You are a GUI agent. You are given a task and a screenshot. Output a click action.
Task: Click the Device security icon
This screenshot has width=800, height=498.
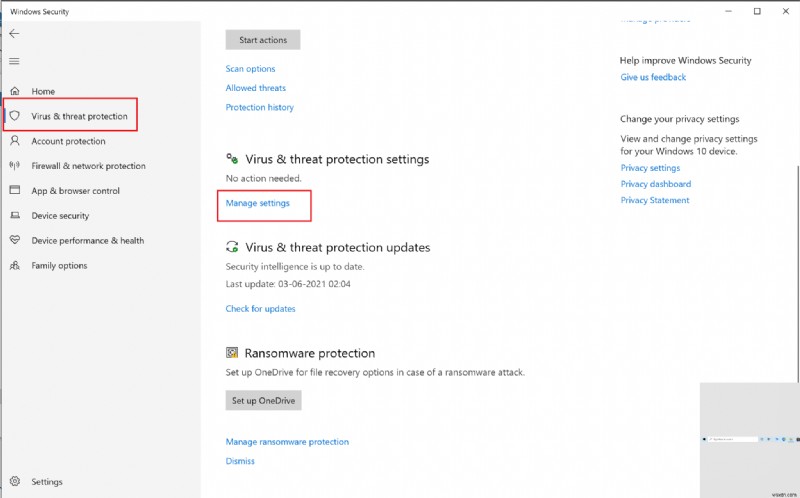(15, 216)
